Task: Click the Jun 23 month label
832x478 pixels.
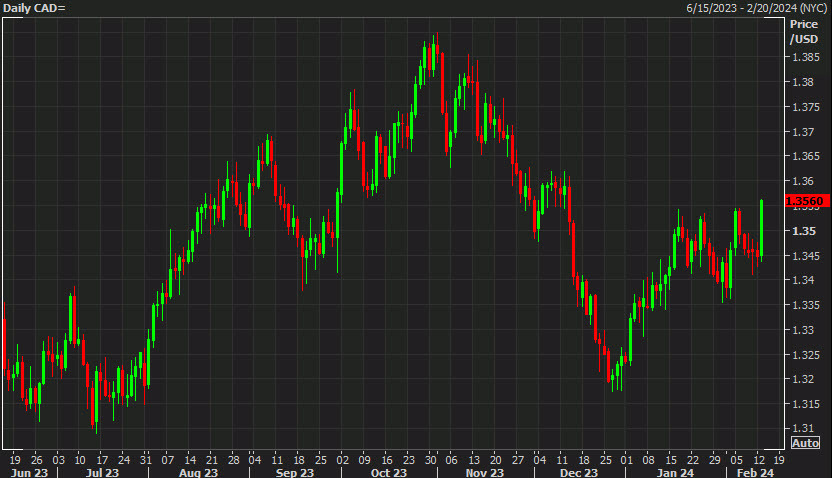Action: tap(29, 472)
